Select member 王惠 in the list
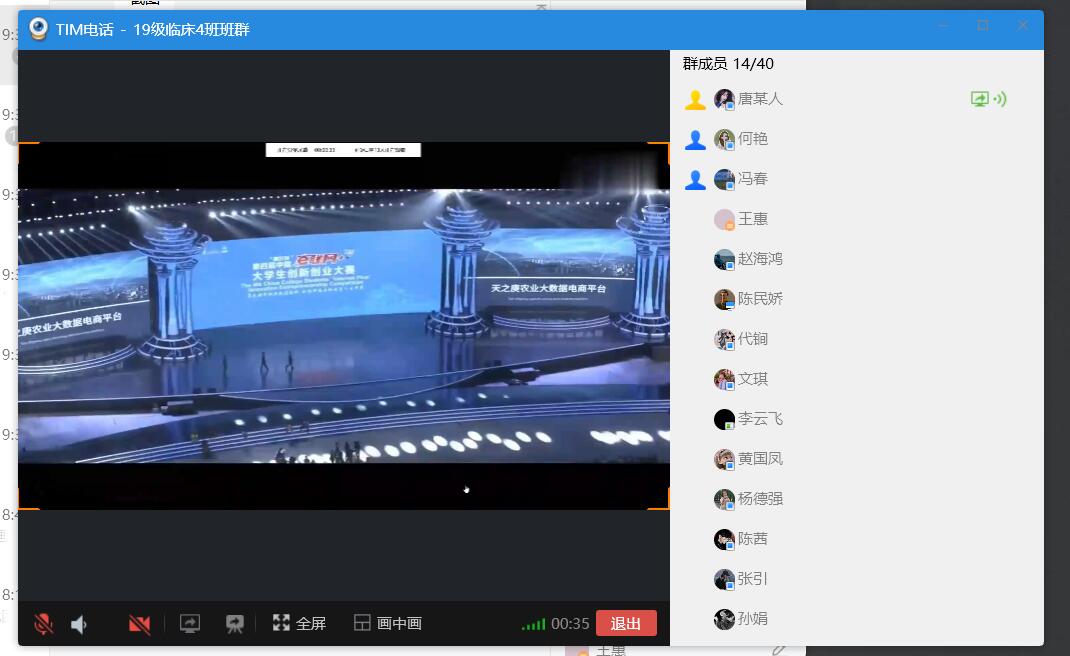The image size is (1070, 656). (752, 219)
